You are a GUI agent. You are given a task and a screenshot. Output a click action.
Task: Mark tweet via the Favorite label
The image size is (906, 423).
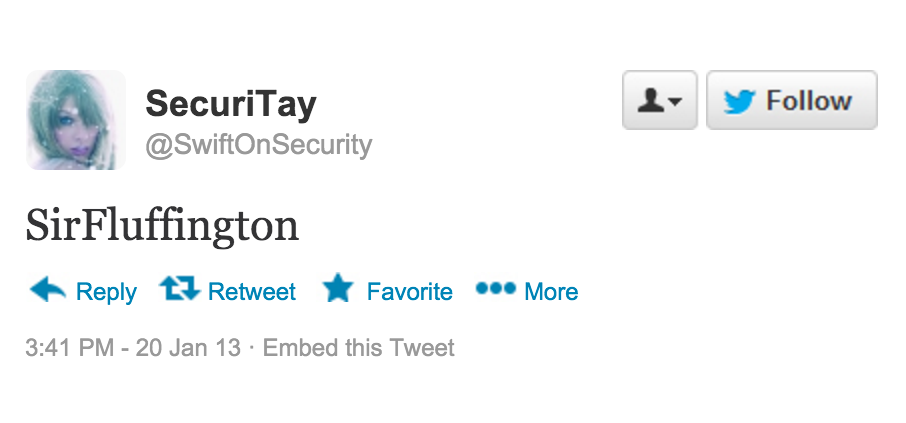pos(410,291)
